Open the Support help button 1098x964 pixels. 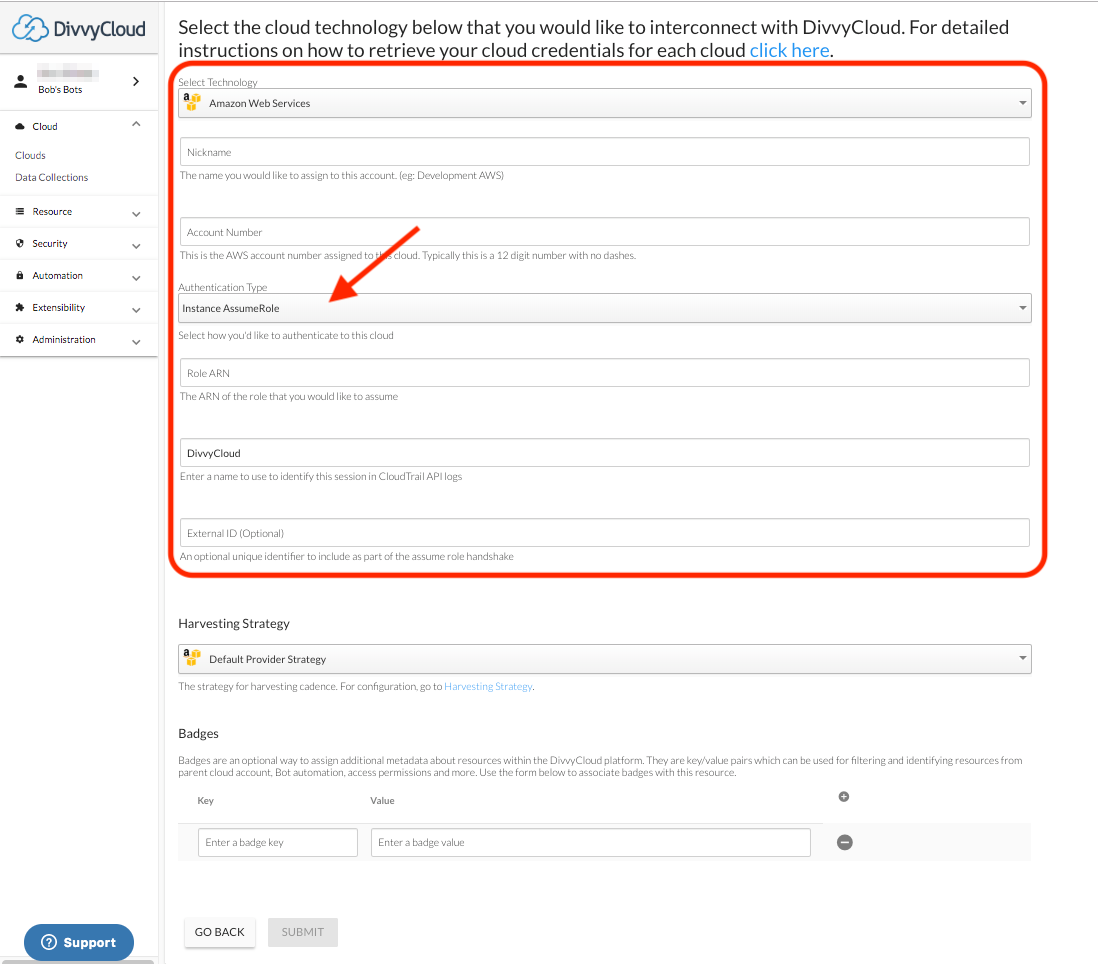pos(78,942)
